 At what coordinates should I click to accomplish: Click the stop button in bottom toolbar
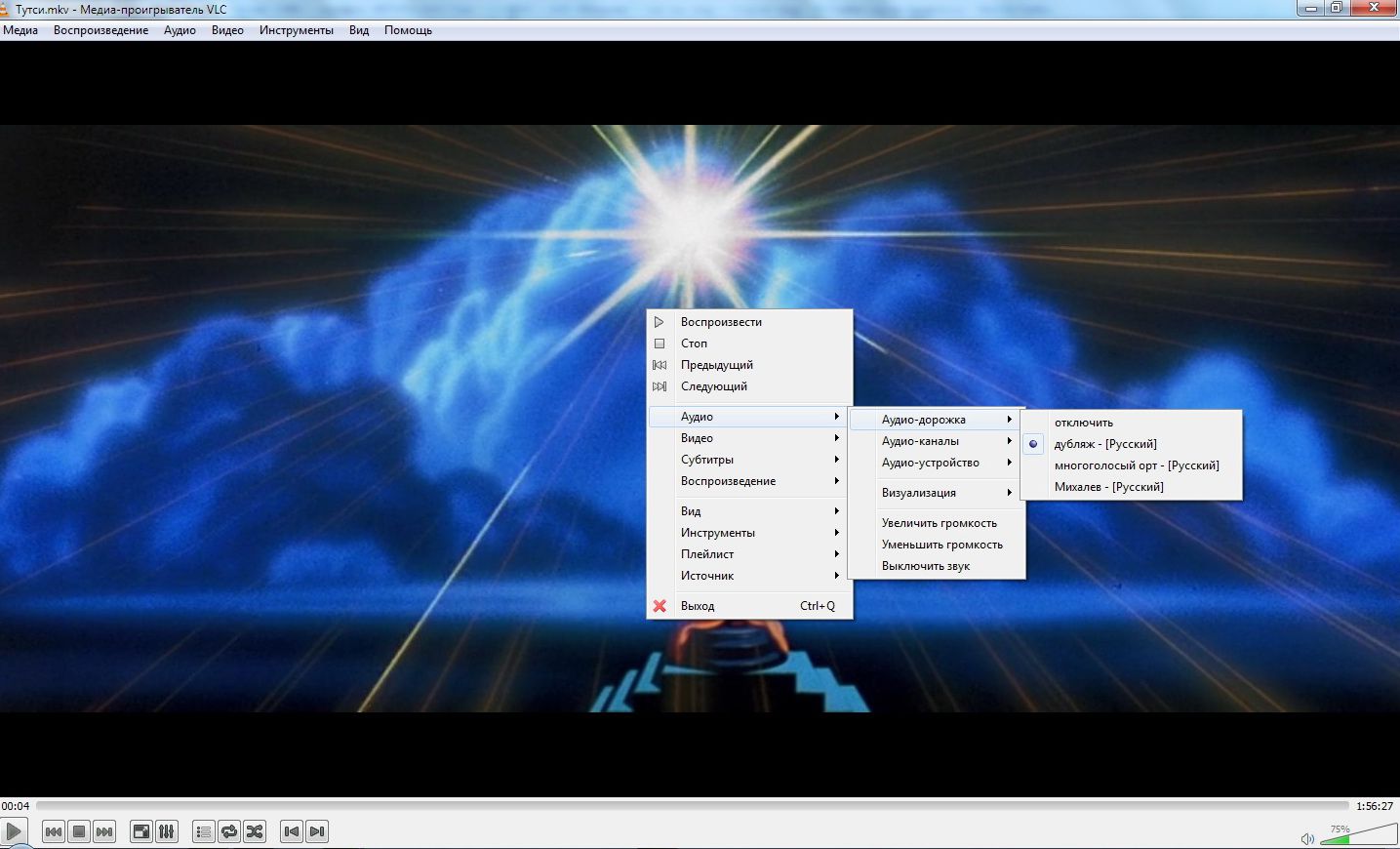coord(79,831)
